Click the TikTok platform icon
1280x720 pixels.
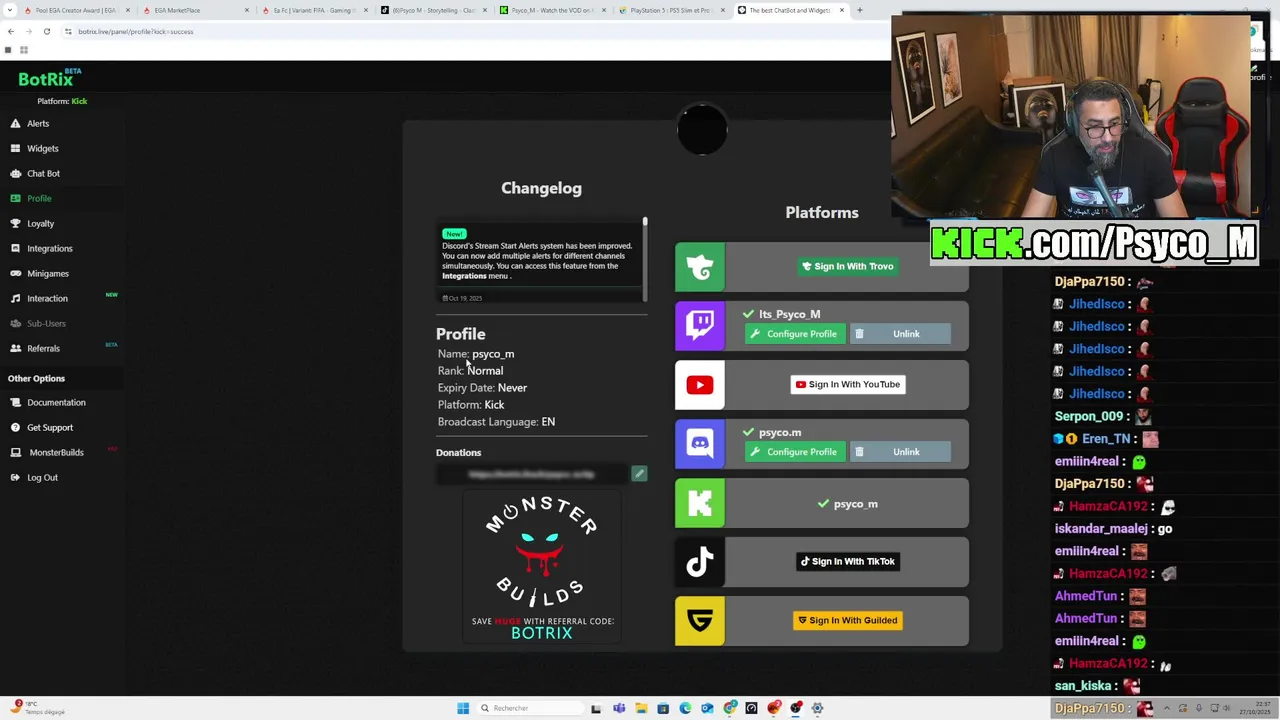coord(700,562)
